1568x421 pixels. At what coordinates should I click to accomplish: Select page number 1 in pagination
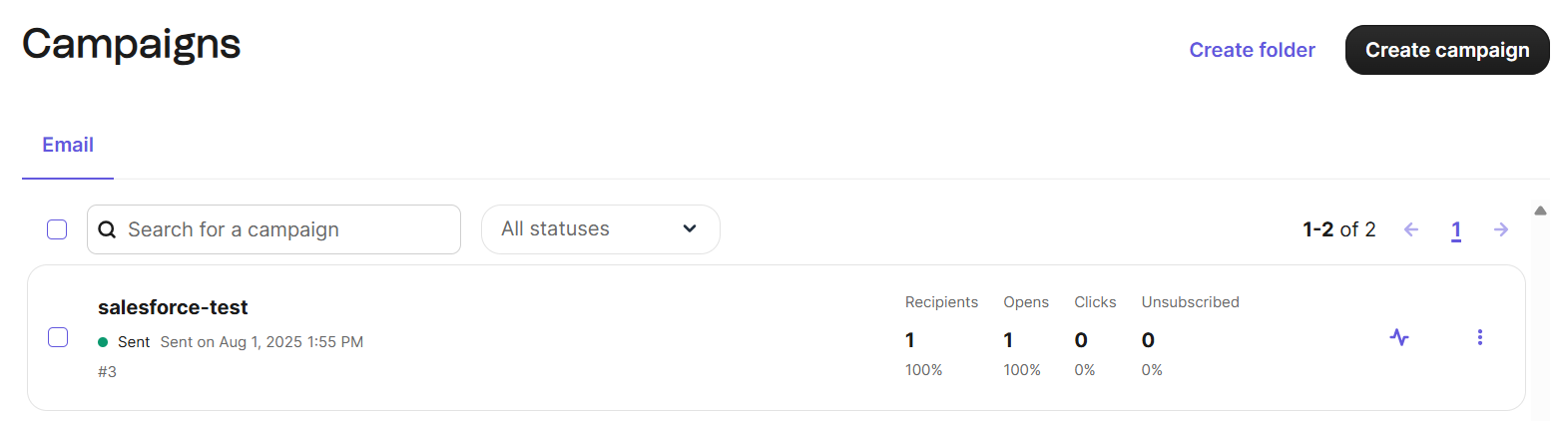tap(1455, 230)
